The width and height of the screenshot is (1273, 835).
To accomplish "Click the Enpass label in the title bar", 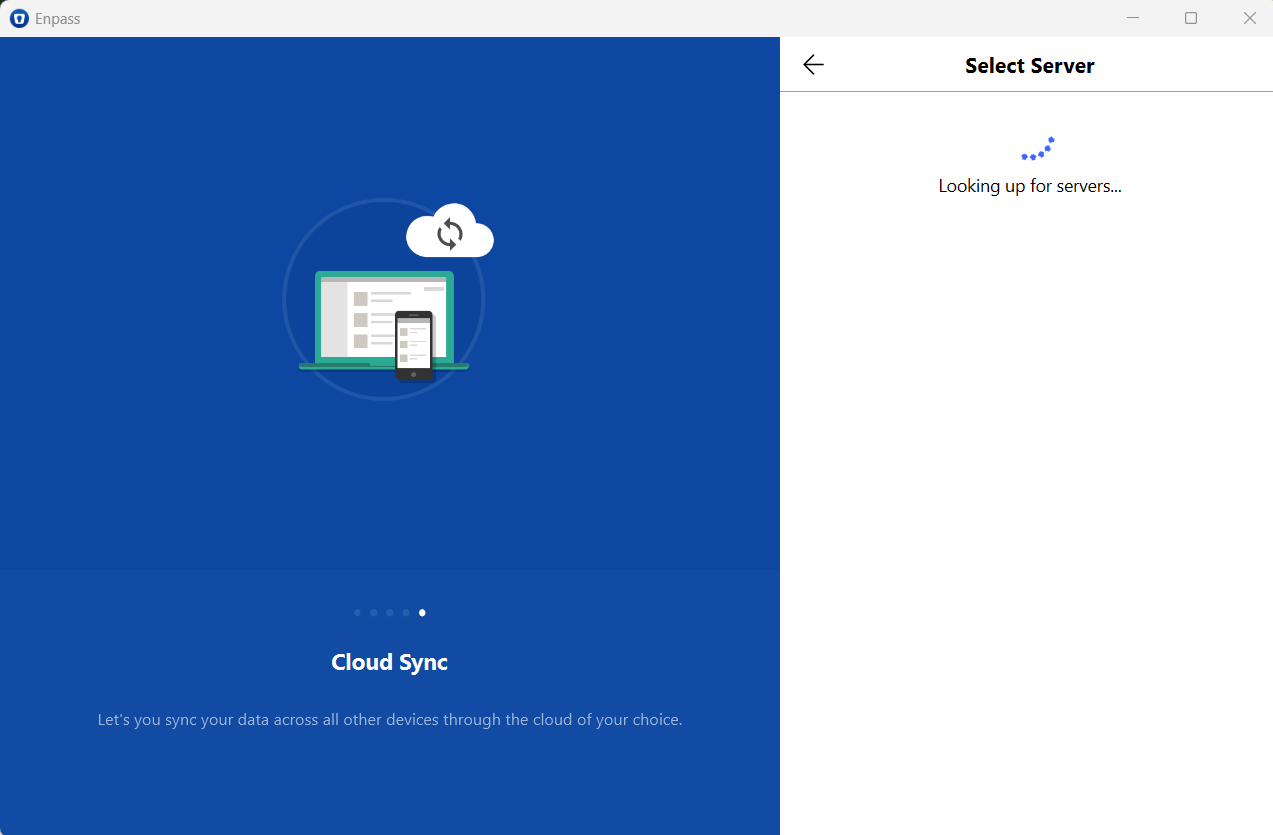I will click(x=55, y=18).
